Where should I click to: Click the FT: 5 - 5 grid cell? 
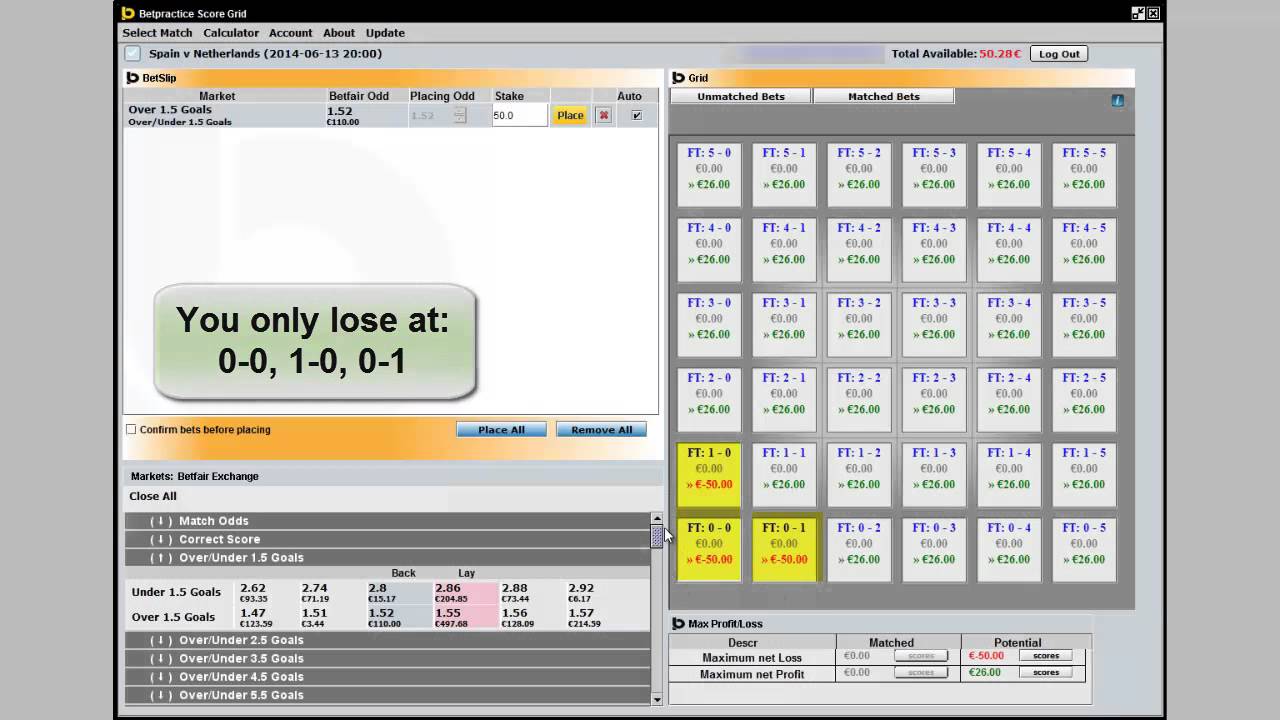click(x=1084, y=175)
